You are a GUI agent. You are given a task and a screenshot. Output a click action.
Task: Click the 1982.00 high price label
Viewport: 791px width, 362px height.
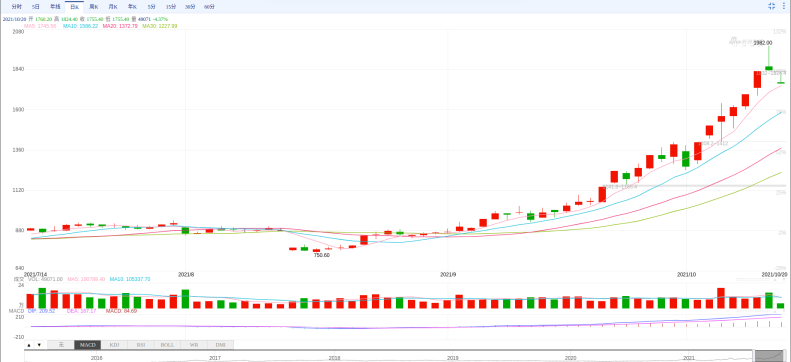(762, 43)
